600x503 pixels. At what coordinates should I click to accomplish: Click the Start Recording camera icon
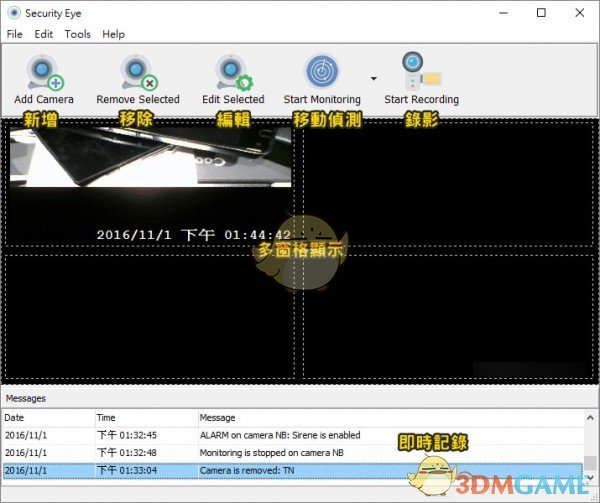421,71
